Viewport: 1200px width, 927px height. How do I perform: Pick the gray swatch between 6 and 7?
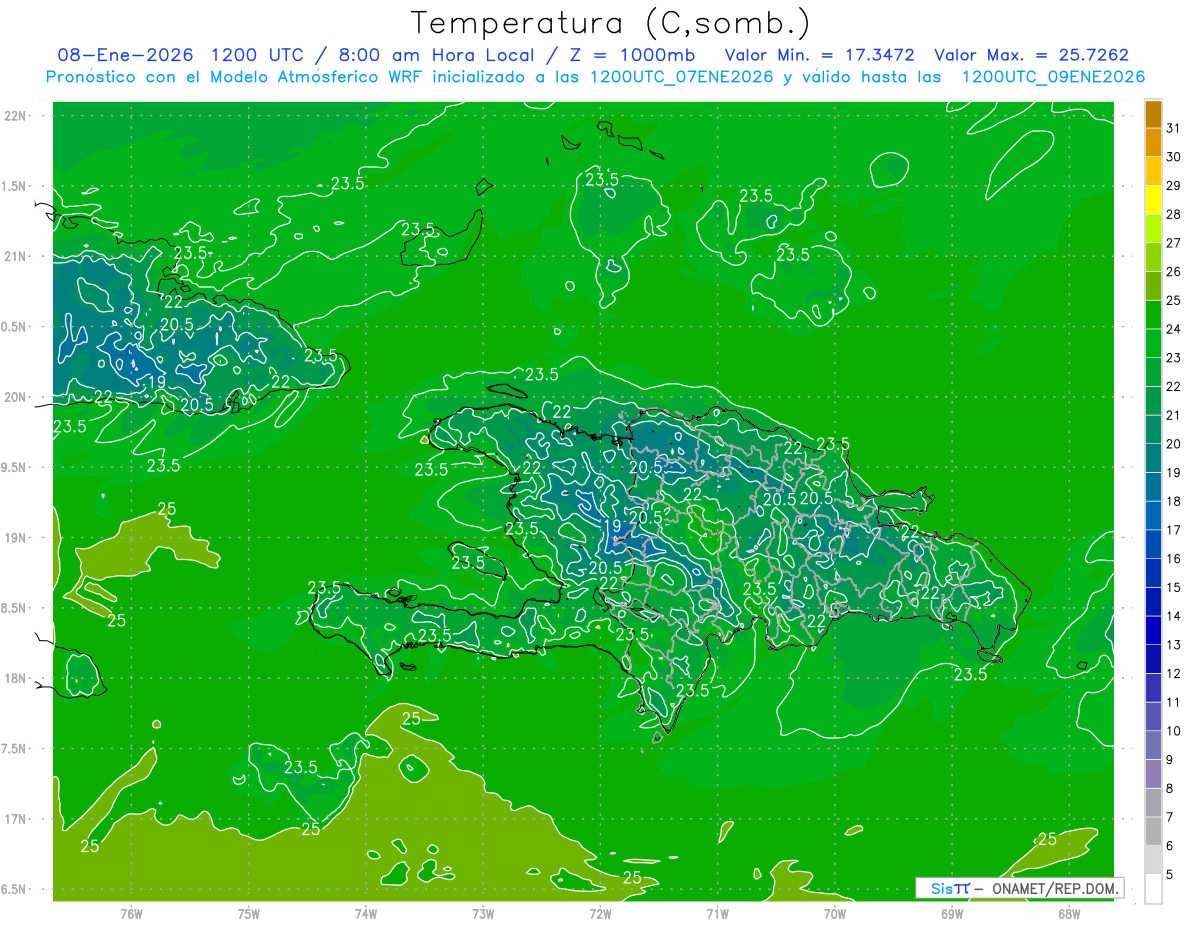[x=1153, y=832]
